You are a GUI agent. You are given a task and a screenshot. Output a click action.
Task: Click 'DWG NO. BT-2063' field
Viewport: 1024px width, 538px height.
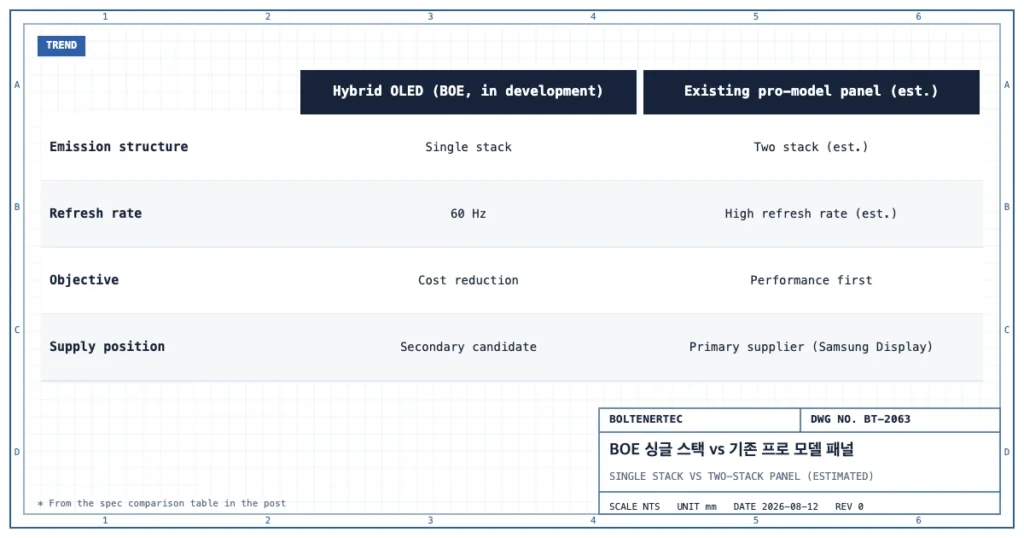pyautogui.click(x=900, y=419)
